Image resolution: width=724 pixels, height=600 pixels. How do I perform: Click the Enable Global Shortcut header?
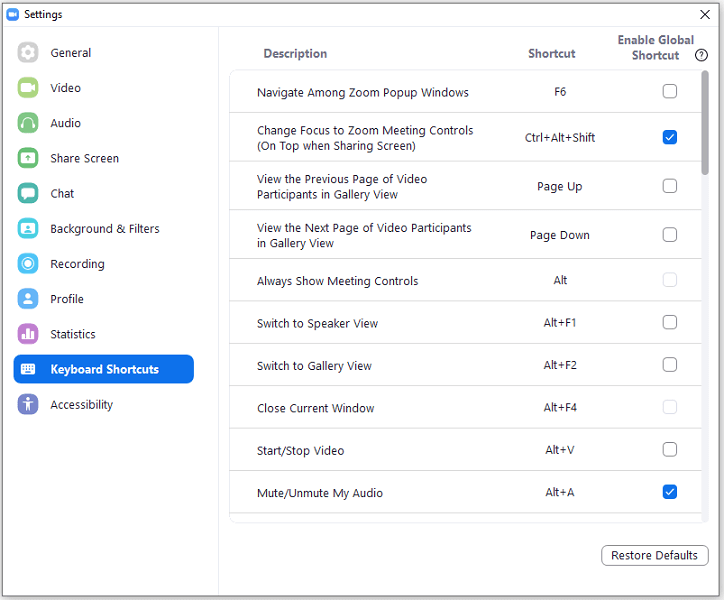[656, 48]
